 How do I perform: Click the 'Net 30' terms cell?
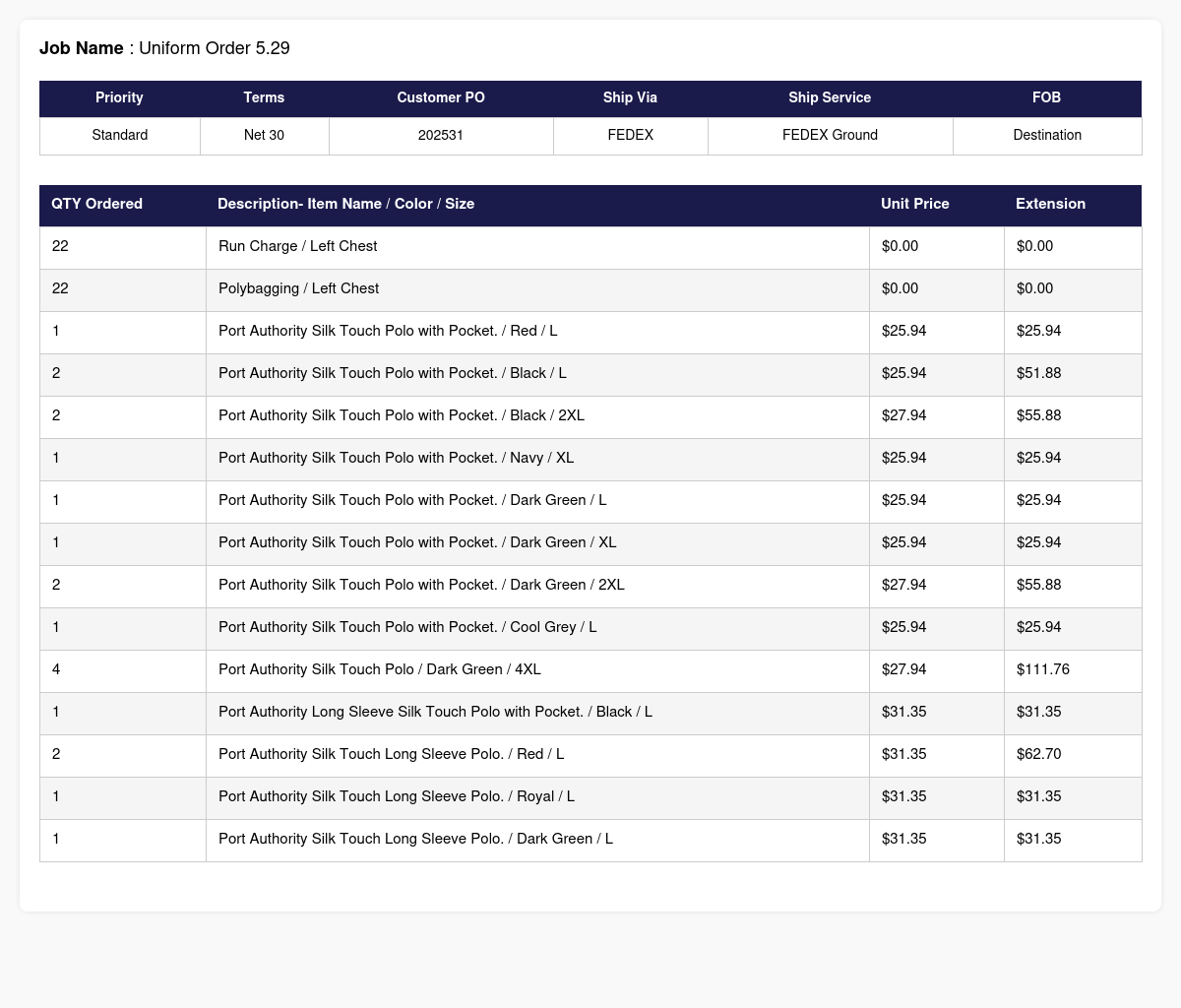point(264,135)
